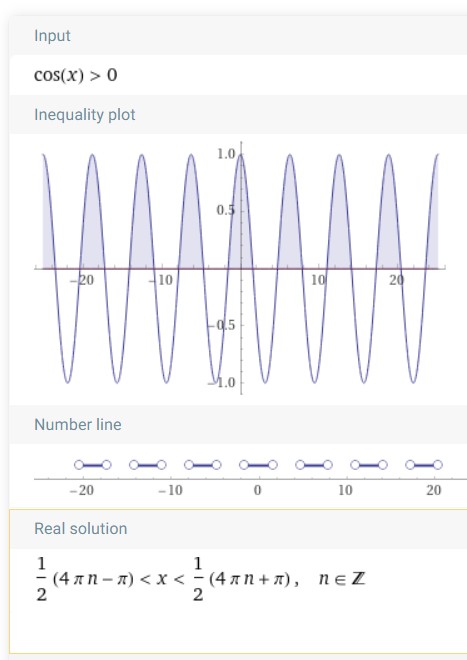Click the -10 label on number line
467x660 pixels.
click(x=171, y=490)
